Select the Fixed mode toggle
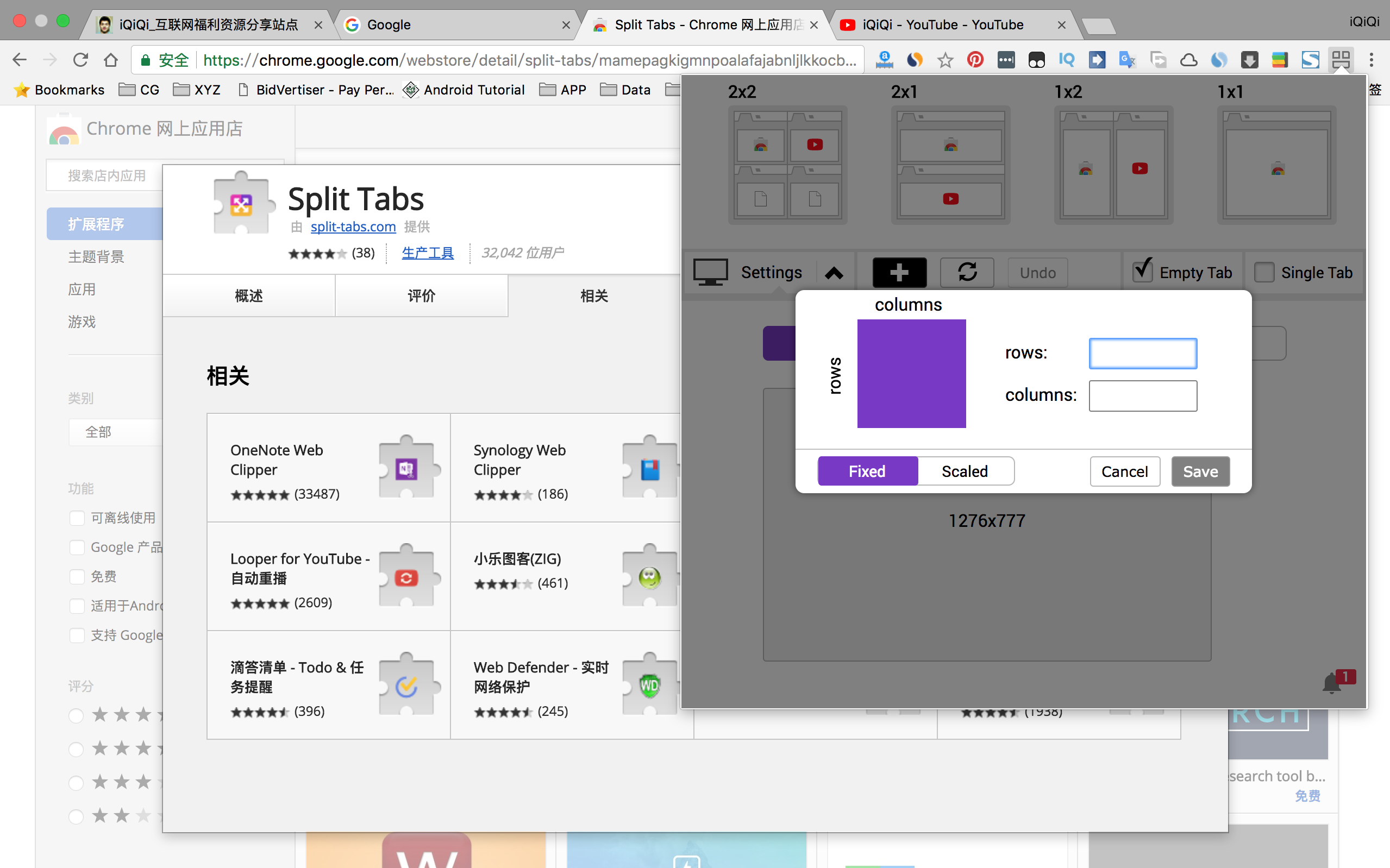Viewport: 1390px width, 868px height. coord(868,471)
